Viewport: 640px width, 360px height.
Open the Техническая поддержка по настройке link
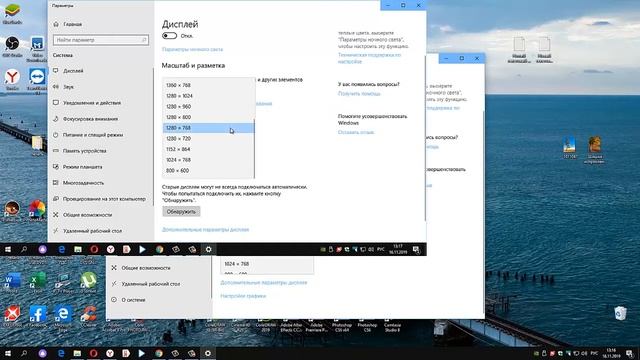[x=369, y=58]
